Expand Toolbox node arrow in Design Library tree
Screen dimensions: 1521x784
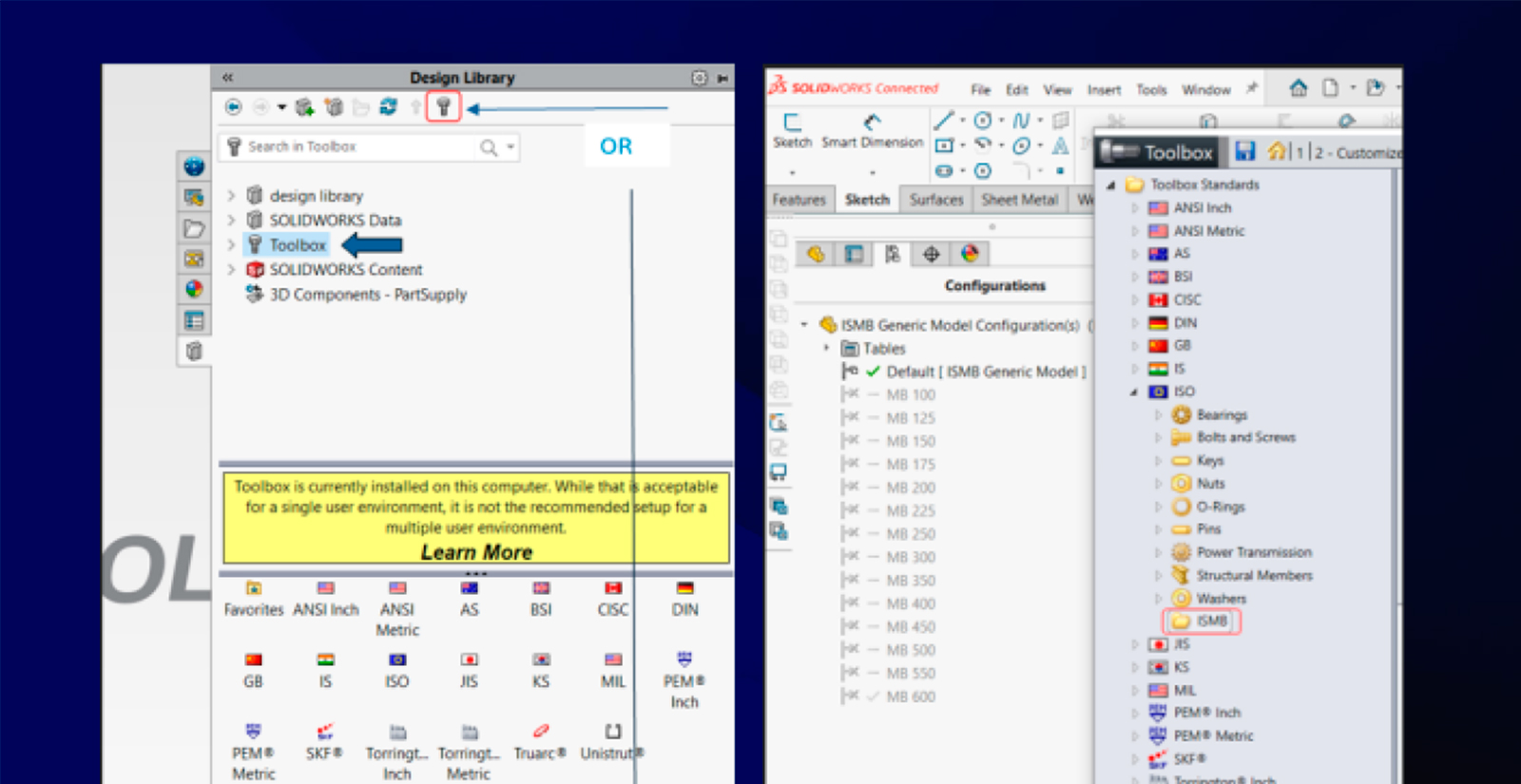pyautogui.click(x=231, y=245)
